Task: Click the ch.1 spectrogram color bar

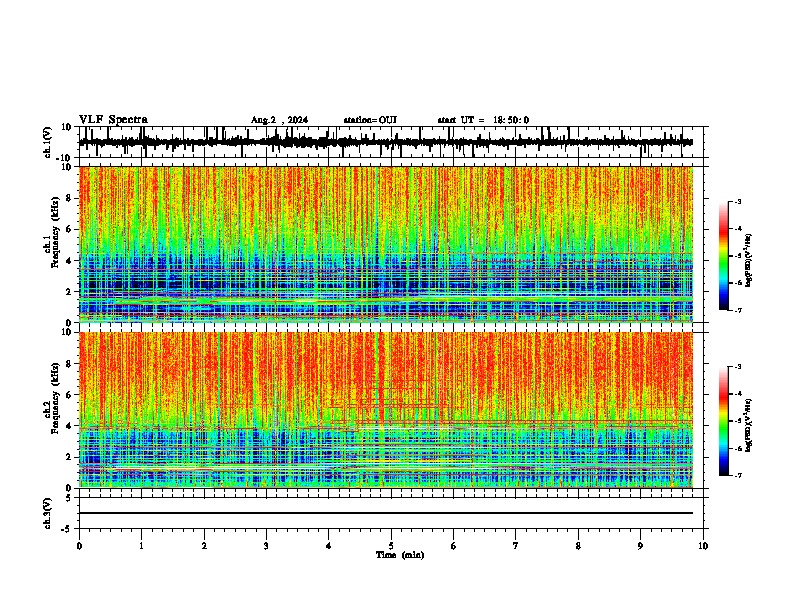Action: 724,256
